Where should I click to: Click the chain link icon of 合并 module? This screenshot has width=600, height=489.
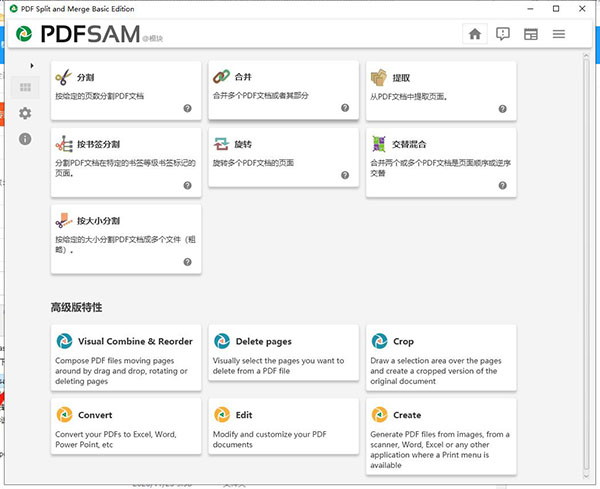pyautogui.click(x=221, y=77)
